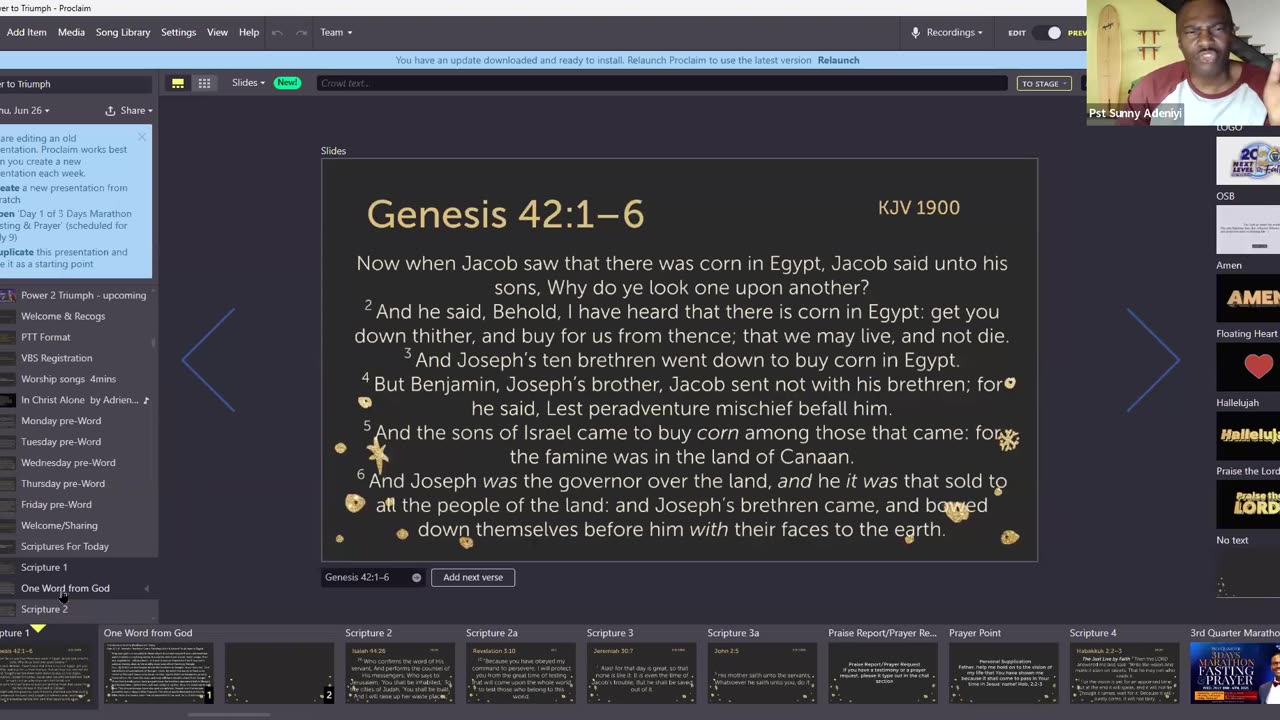Go to previous slide arrow

click(x=208, y=360)
